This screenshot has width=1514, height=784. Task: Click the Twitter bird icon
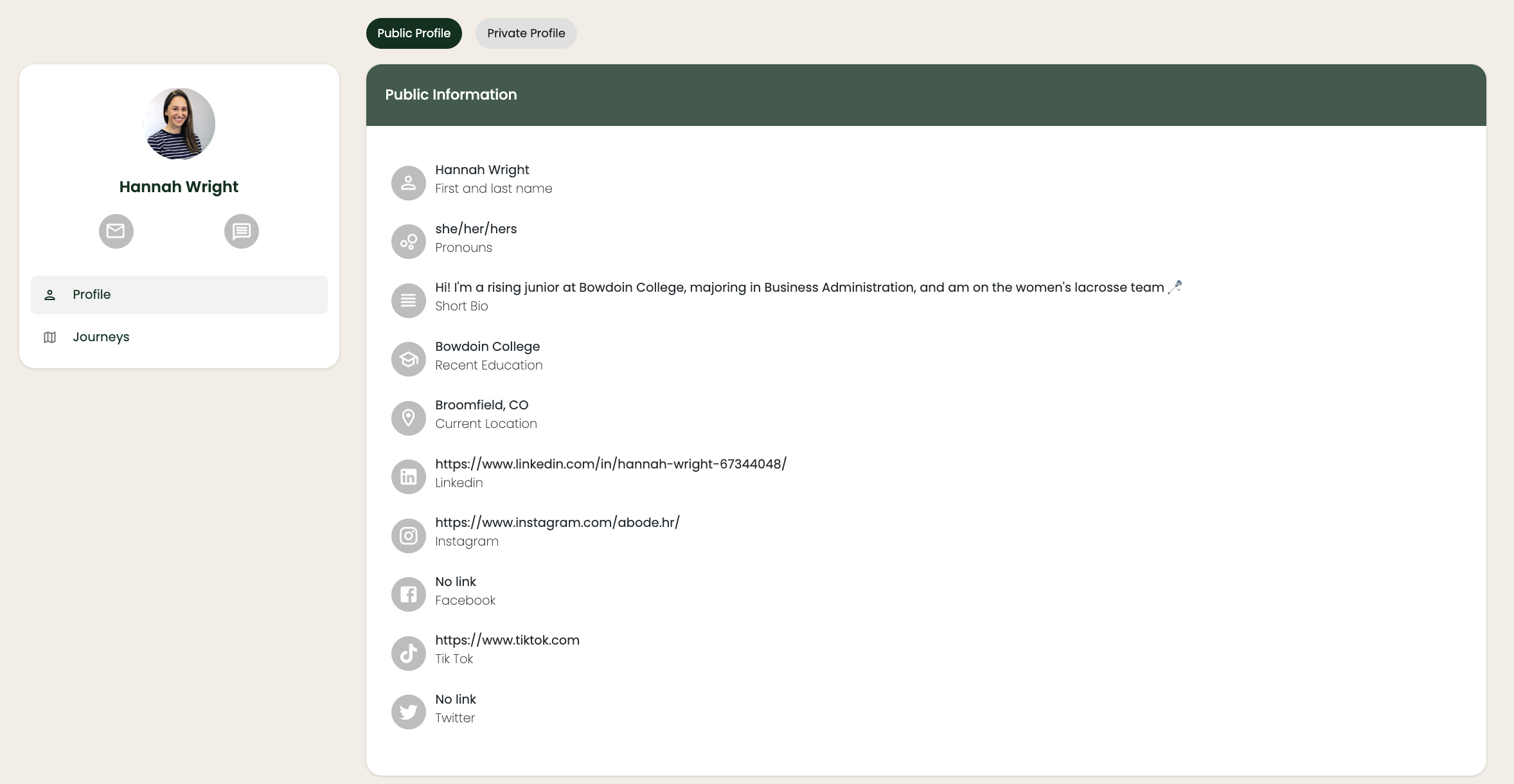coord(409,712)
